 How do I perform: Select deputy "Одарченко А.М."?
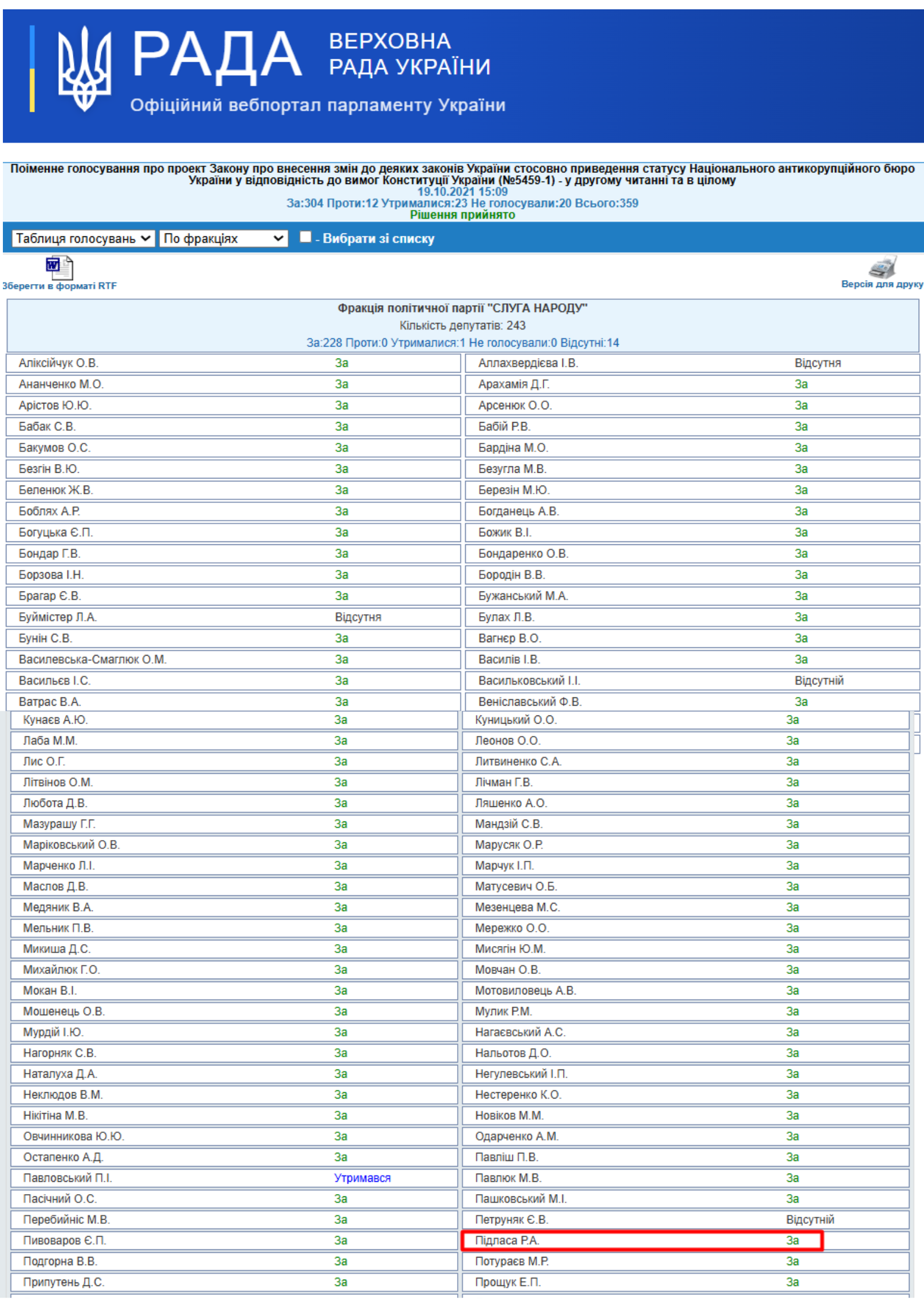[516, 1136]
